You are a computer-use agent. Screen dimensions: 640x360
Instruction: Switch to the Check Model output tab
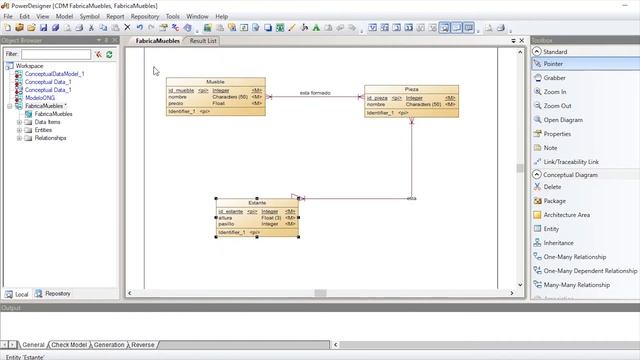pos(69,345)
